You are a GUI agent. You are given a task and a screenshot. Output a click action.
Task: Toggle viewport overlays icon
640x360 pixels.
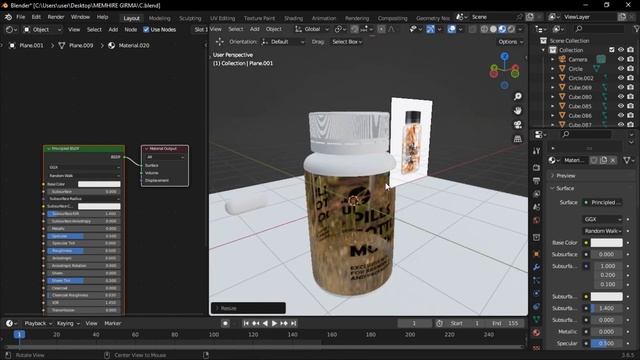point(452,29)
